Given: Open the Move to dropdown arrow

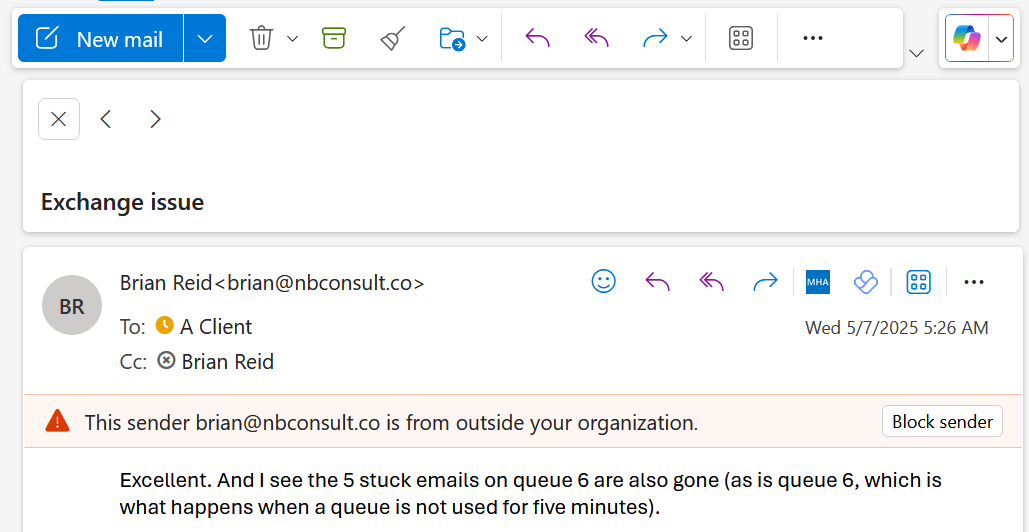Looking at the screenshot, I should pyautogui.click(x=482, y=38).
